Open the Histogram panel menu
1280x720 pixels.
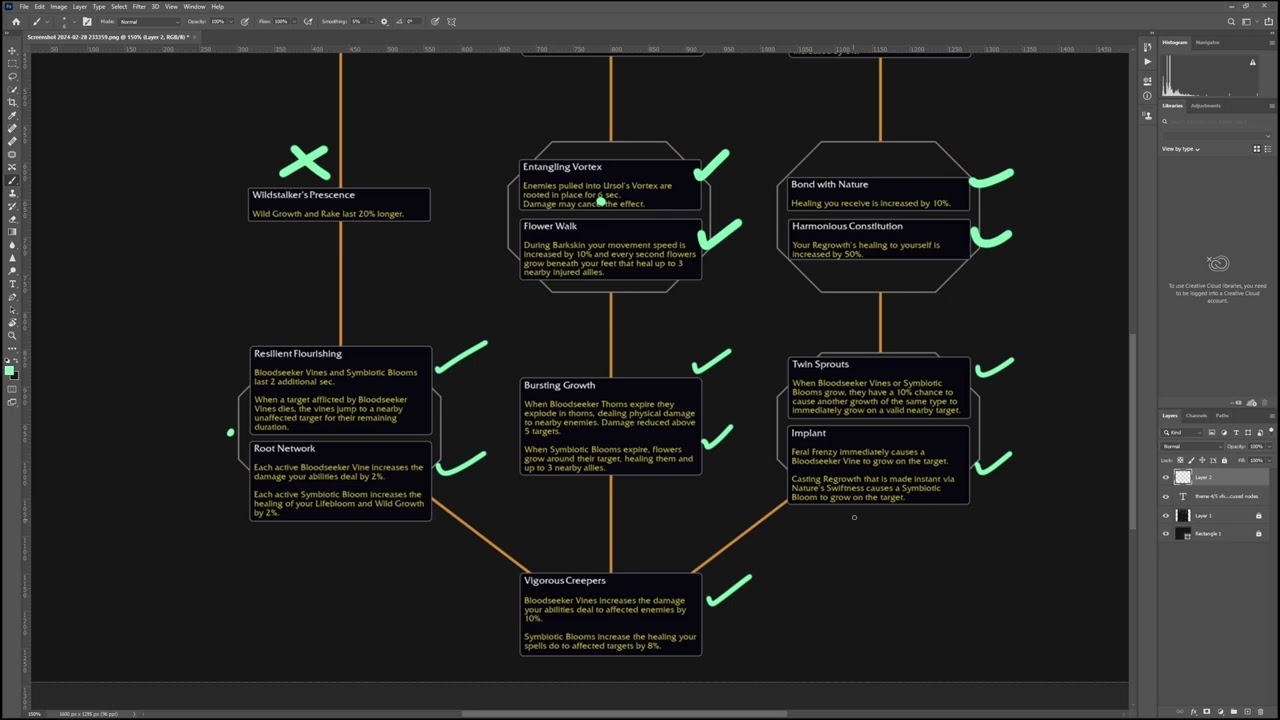(x=1271, y=42)
